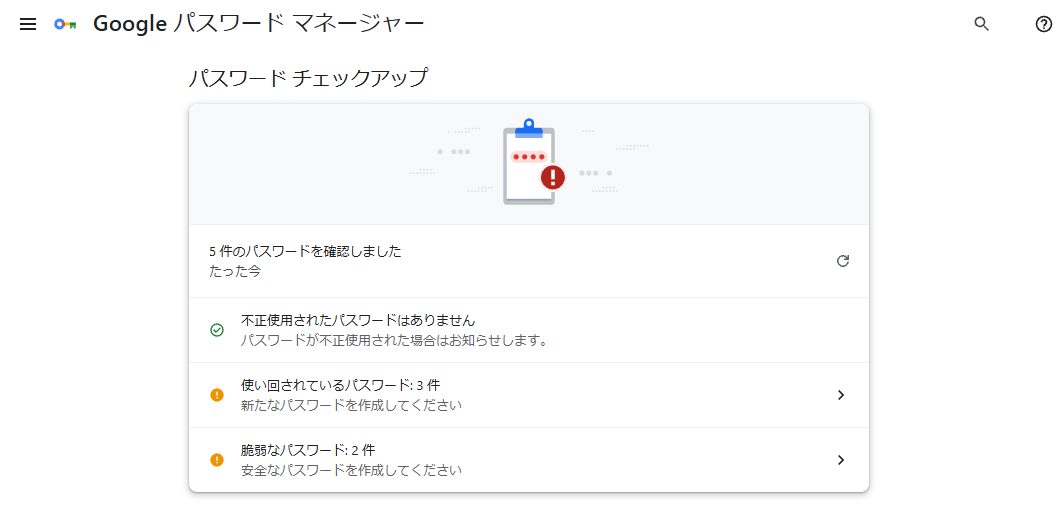This screenshot has height=515, width=1060.
Task: Expand 使い回されているパスワード with its chevron
Action: (x=841, y=395)
